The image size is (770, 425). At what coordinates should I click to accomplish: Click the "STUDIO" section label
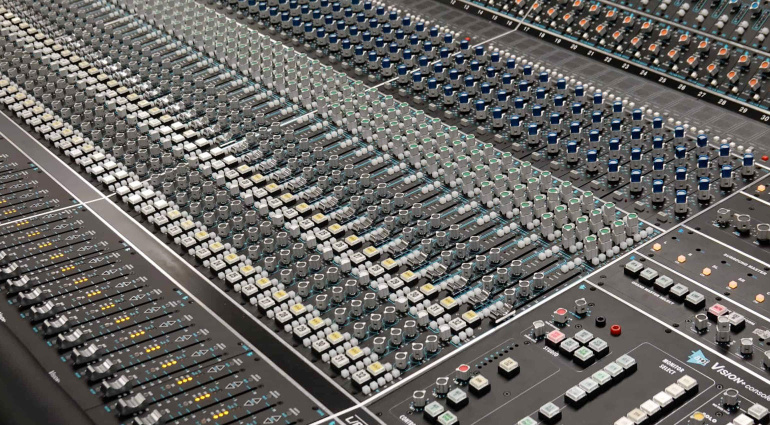552,351
